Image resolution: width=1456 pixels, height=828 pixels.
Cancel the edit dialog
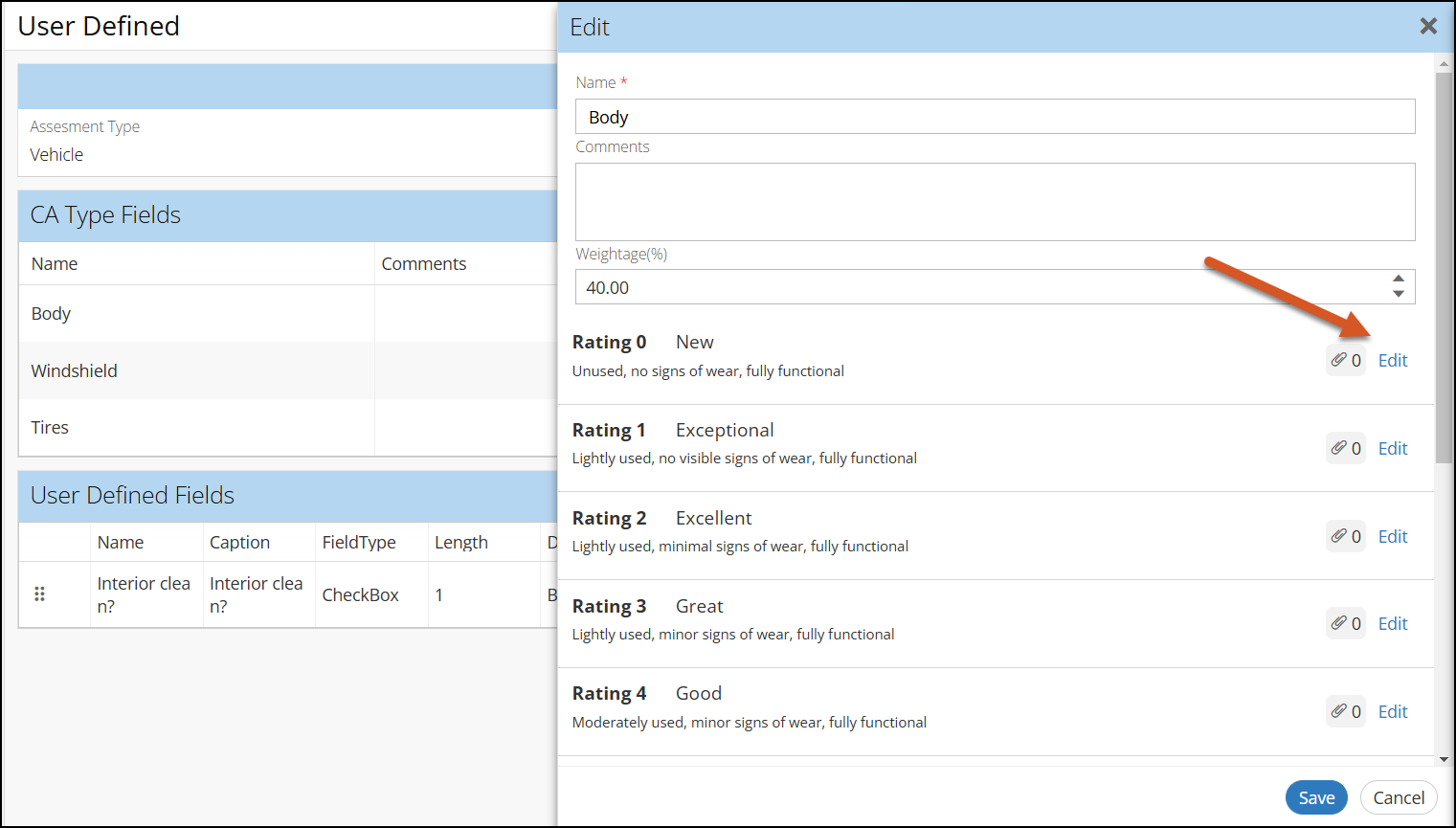click(1398, 797)
